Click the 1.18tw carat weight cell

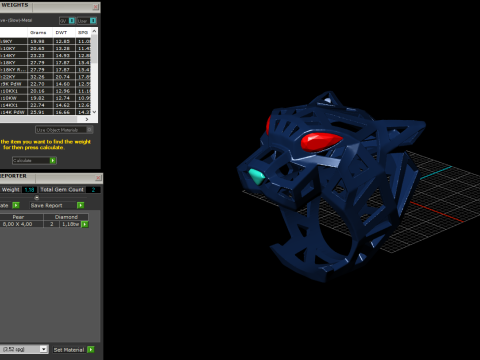tap(71, 224)
